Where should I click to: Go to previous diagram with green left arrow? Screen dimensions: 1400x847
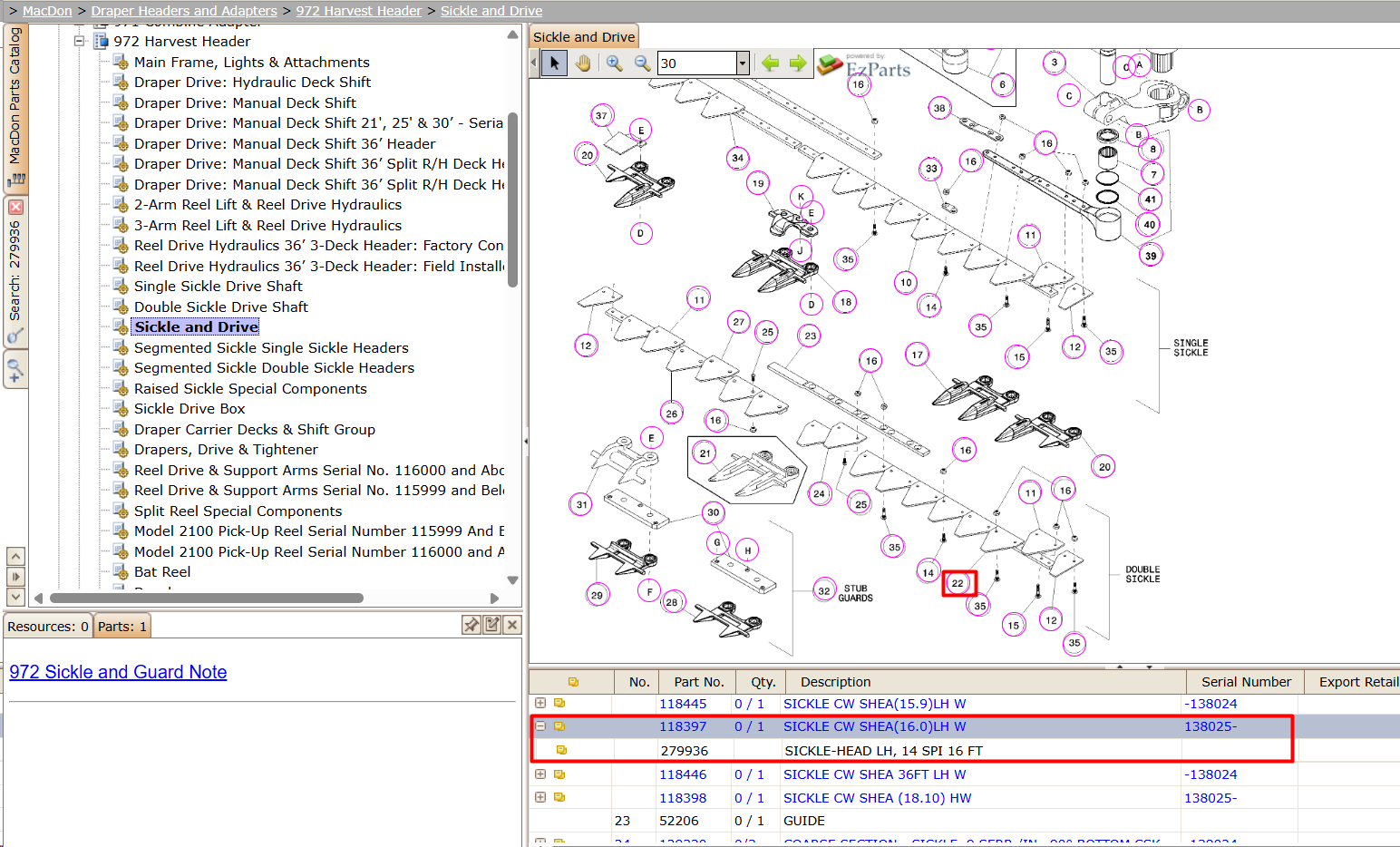[x=771, y=63]
